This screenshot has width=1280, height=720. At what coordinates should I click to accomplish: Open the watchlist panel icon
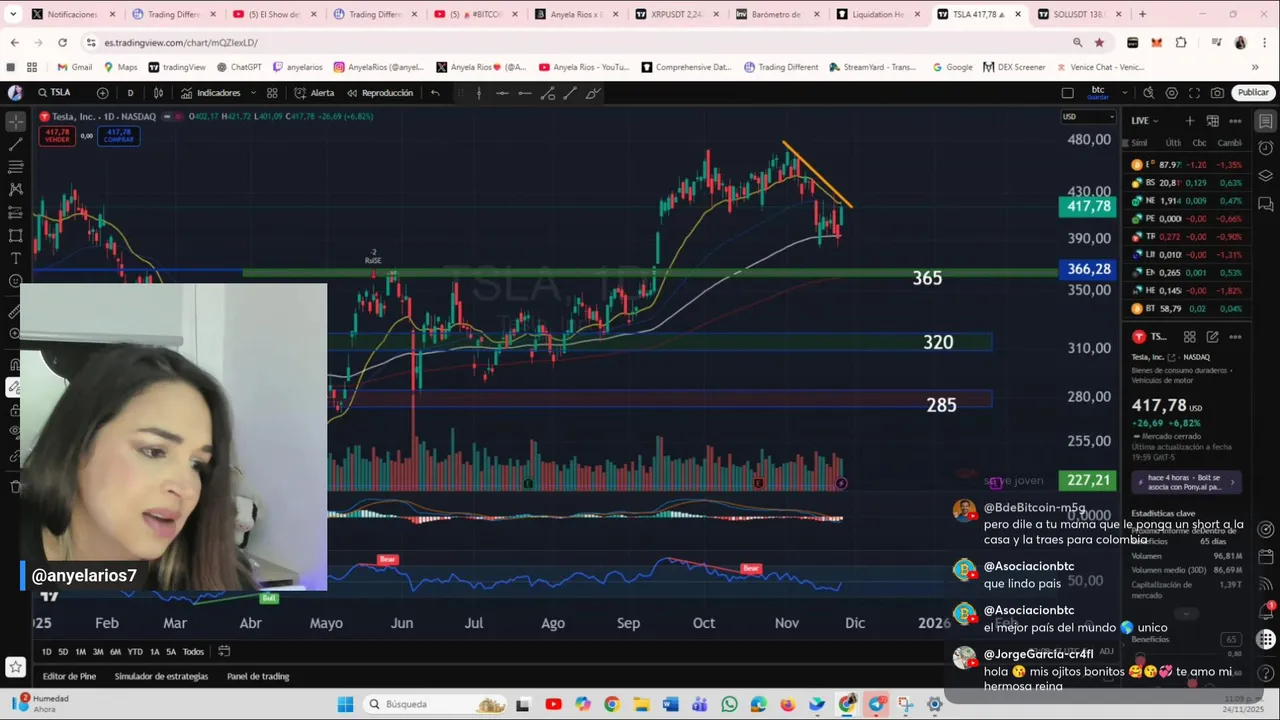click(1266, 121)
